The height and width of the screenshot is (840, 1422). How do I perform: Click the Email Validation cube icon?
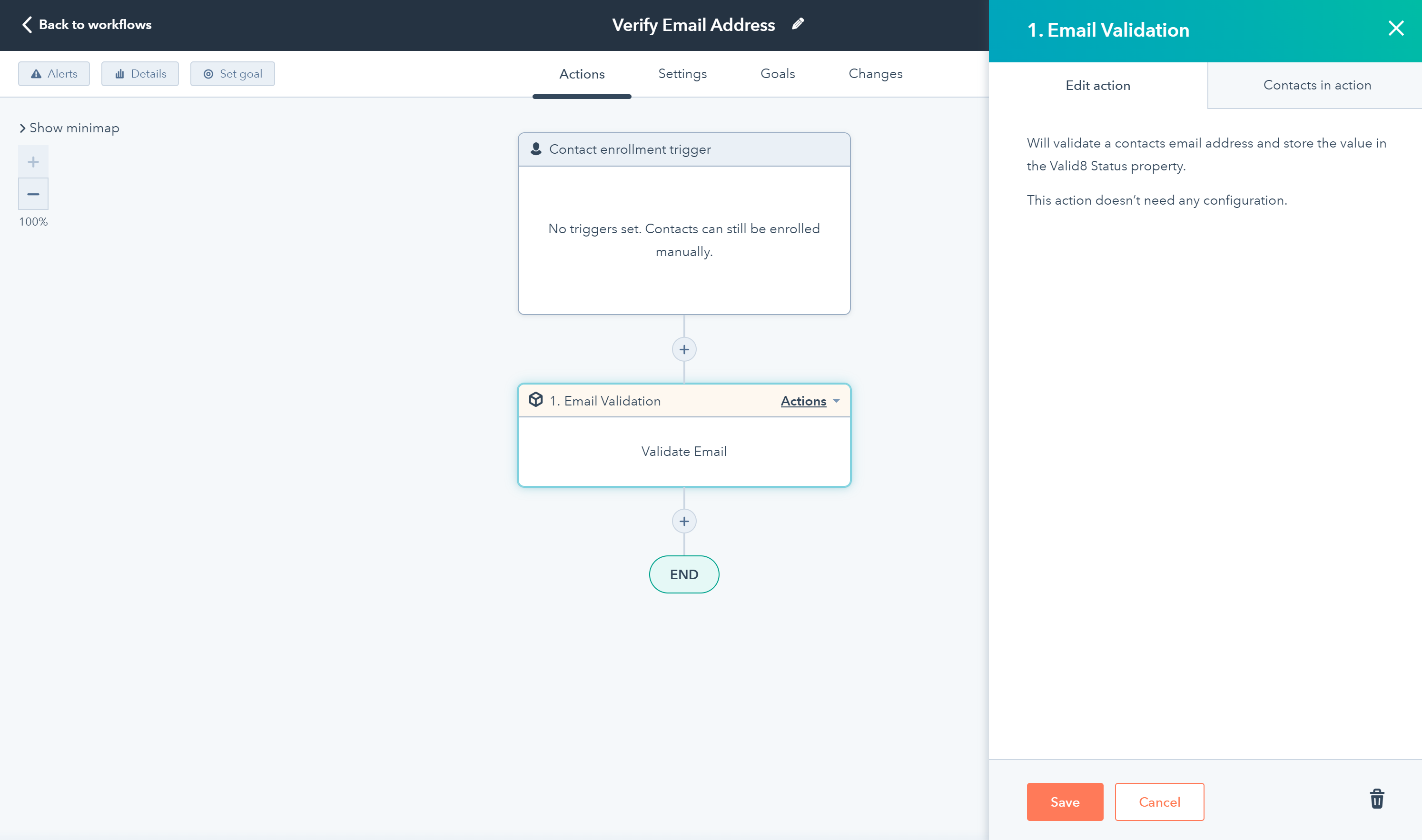[x=535, y=400]
